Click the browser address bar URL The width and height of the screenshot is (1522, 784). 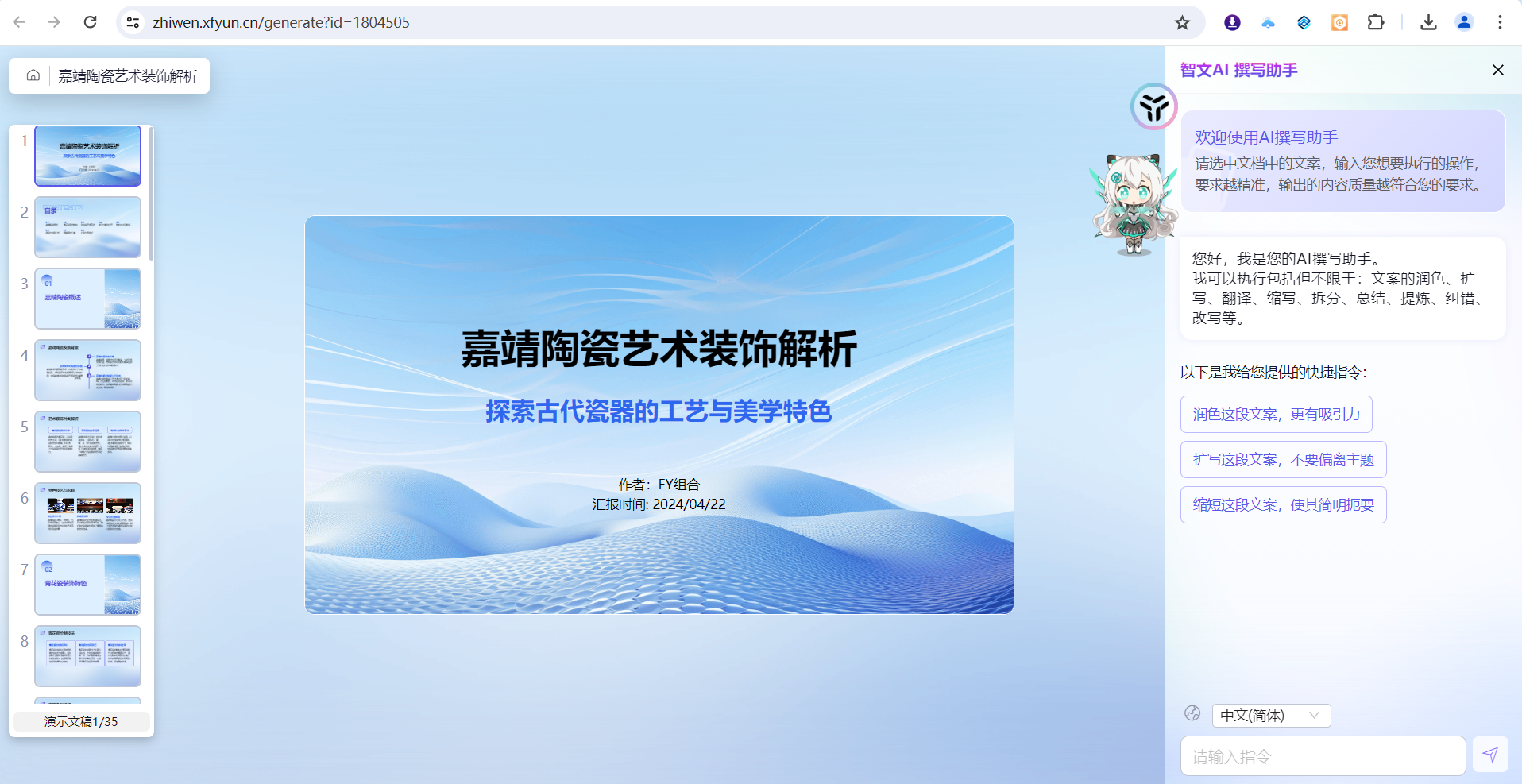[x=281, y=22]
